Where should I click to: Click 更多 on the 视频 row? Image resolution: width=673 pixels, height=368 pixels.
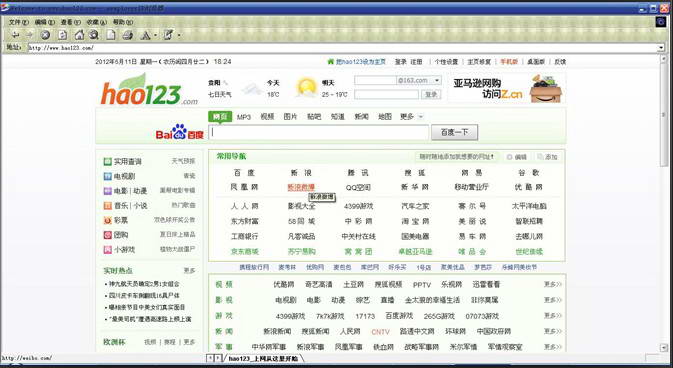pyautogui.click(x=553, y=284)
